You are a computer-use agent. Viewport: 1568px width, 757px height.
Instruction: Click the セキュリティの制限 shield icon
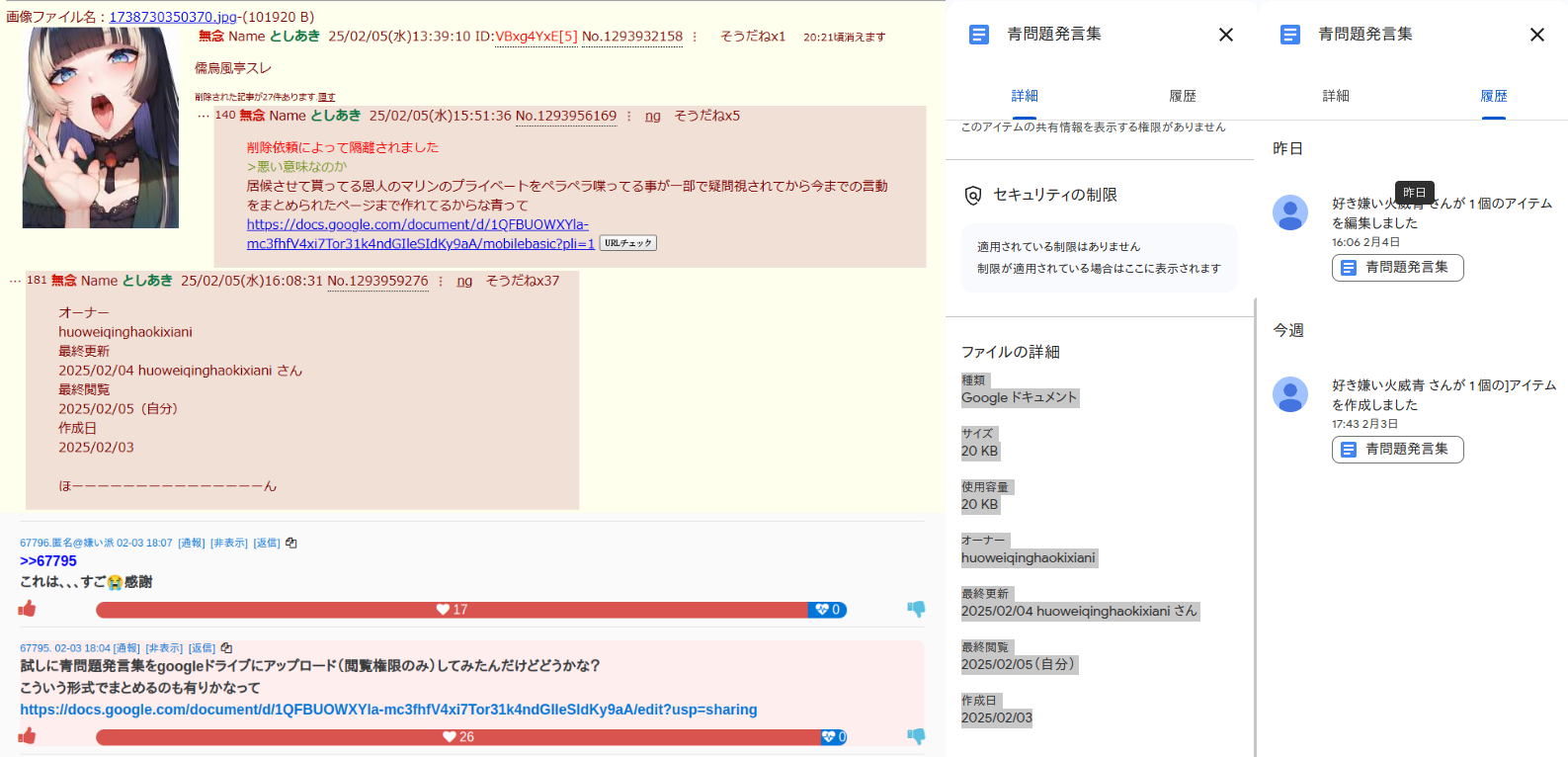click(x=973, y=196)
